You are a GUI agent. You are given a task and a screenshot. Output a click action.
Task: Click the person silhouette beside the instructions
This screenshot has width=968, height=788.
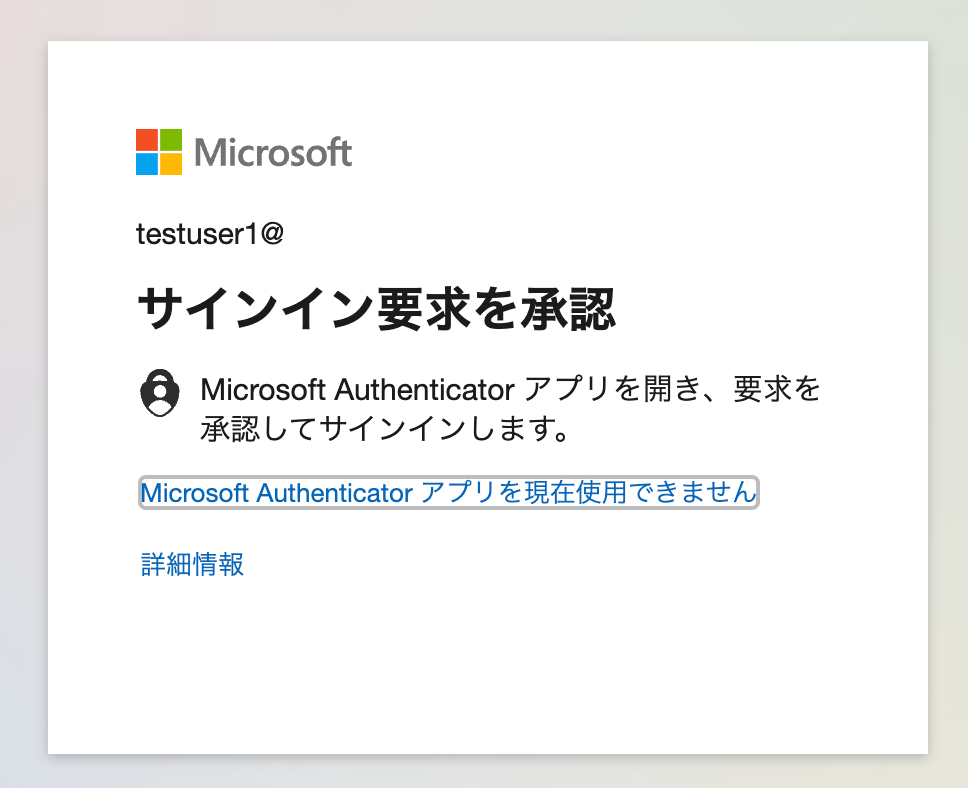click(160, 391)
